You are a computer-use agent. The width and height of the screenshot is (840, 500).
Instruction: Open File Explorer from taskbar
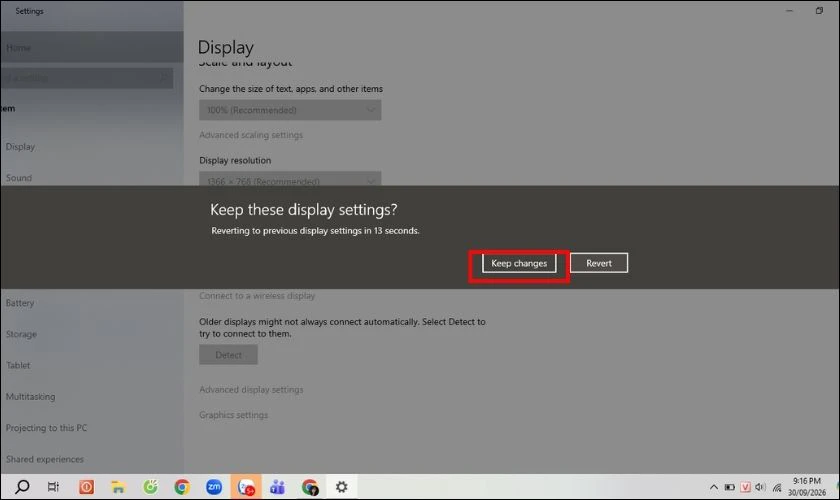pyautogui.click(x=118, y=487)
